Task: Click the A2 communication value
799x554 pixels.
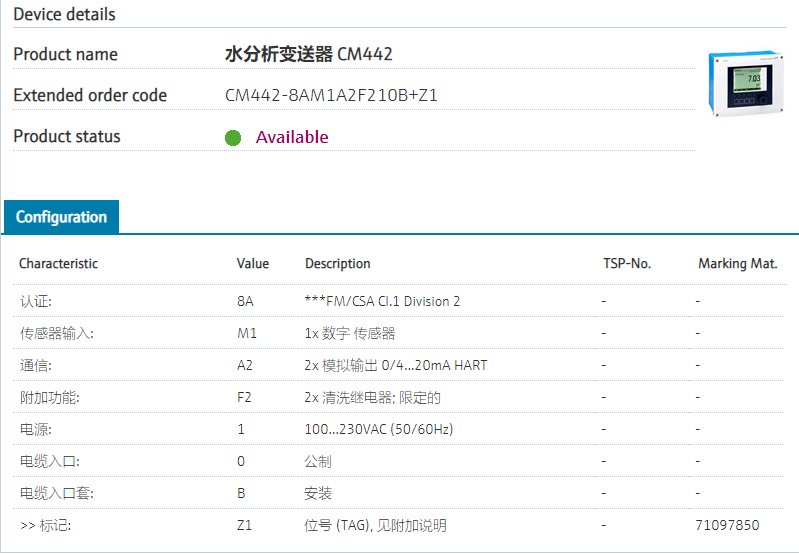Action: [x=245, y=365]
